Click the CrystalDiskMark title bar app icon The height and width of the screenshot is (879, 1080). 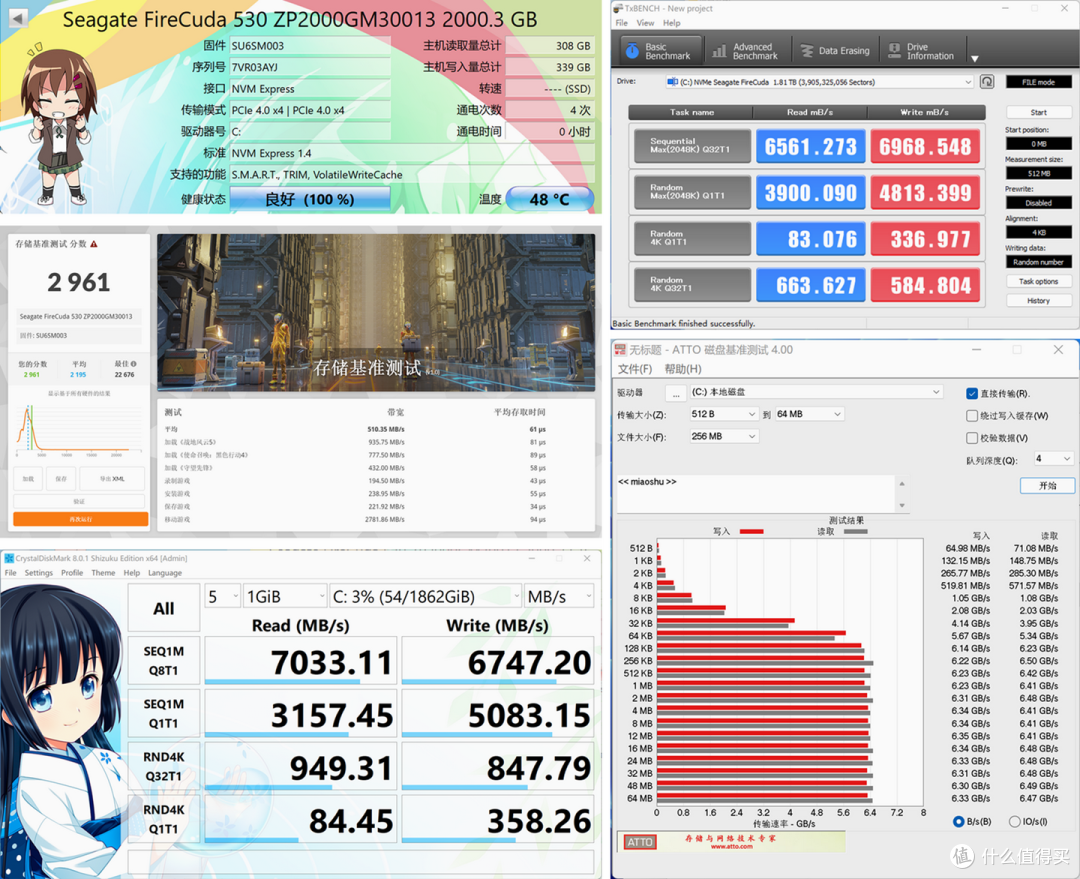9,558
